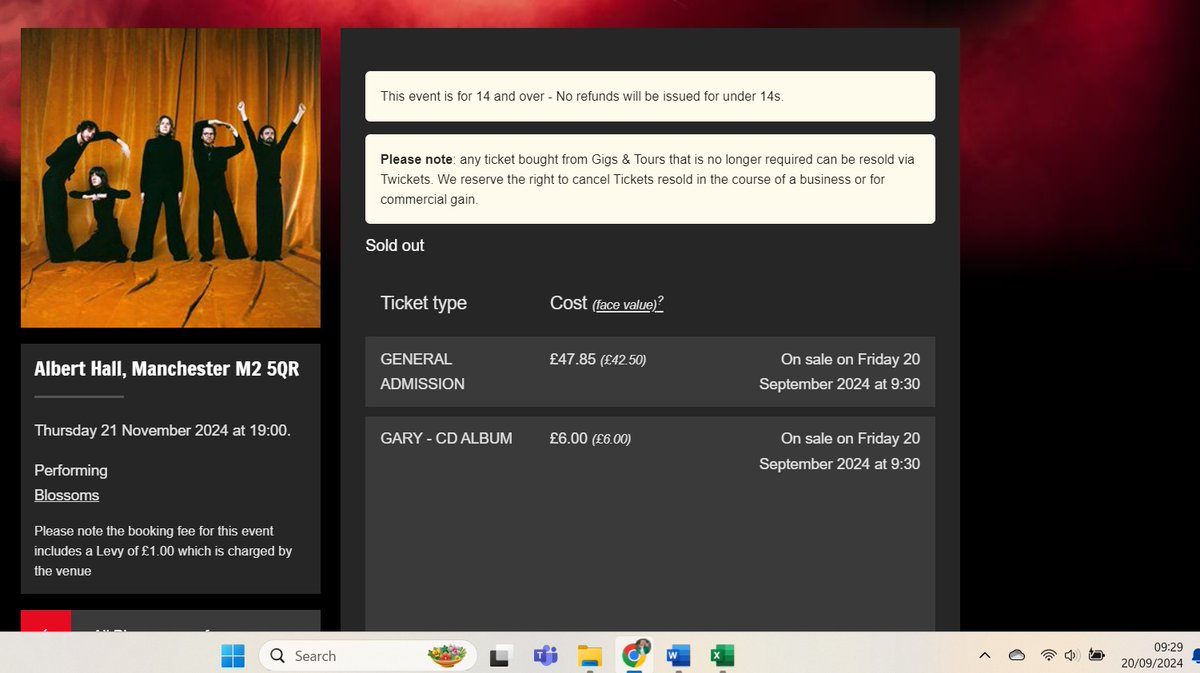Show hidden system tray icons
The image size is (1200, 673).
point(985,656)
